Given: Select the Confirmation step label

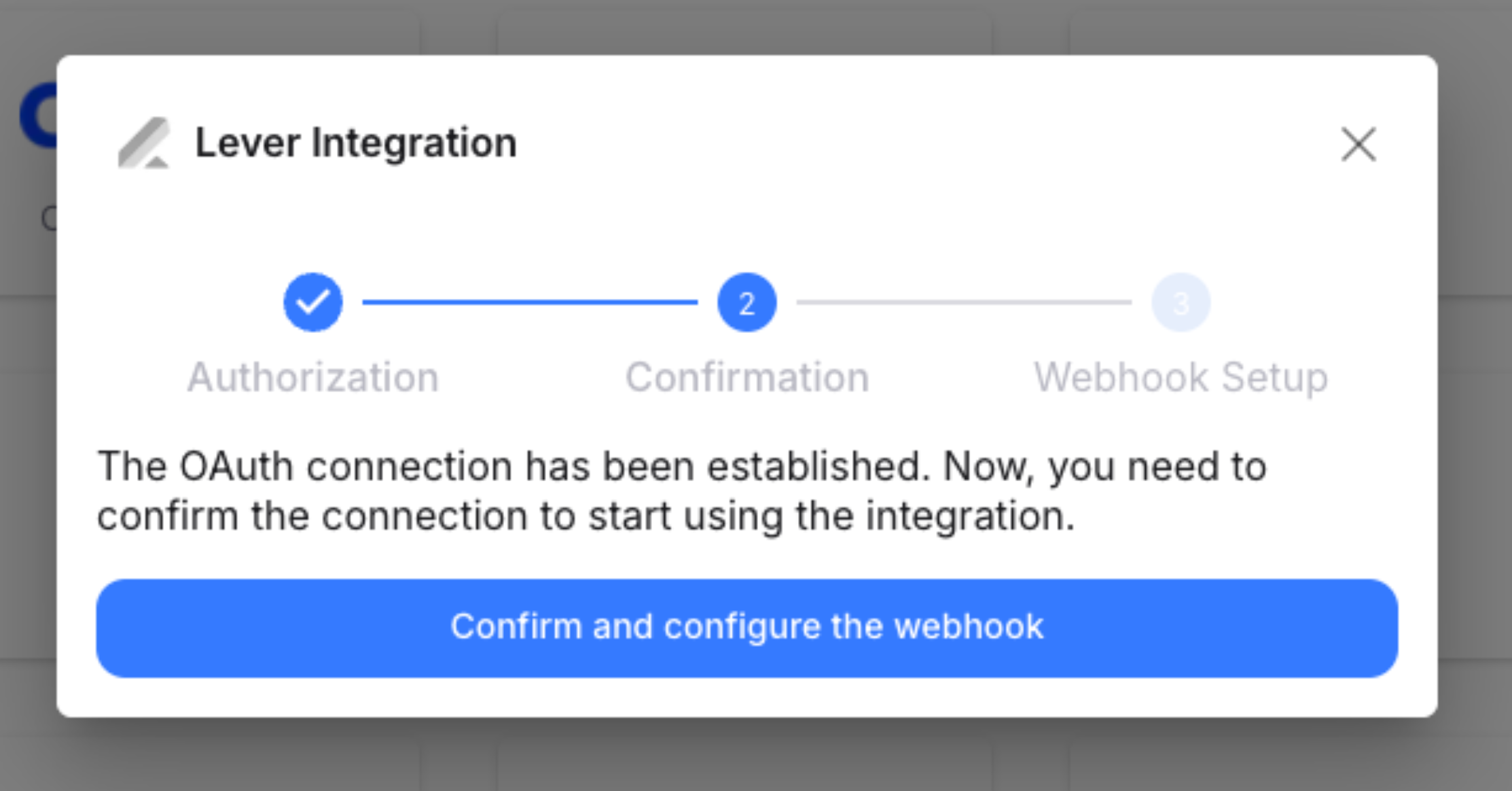Looking at the screenshot, I should pos(747,377).
